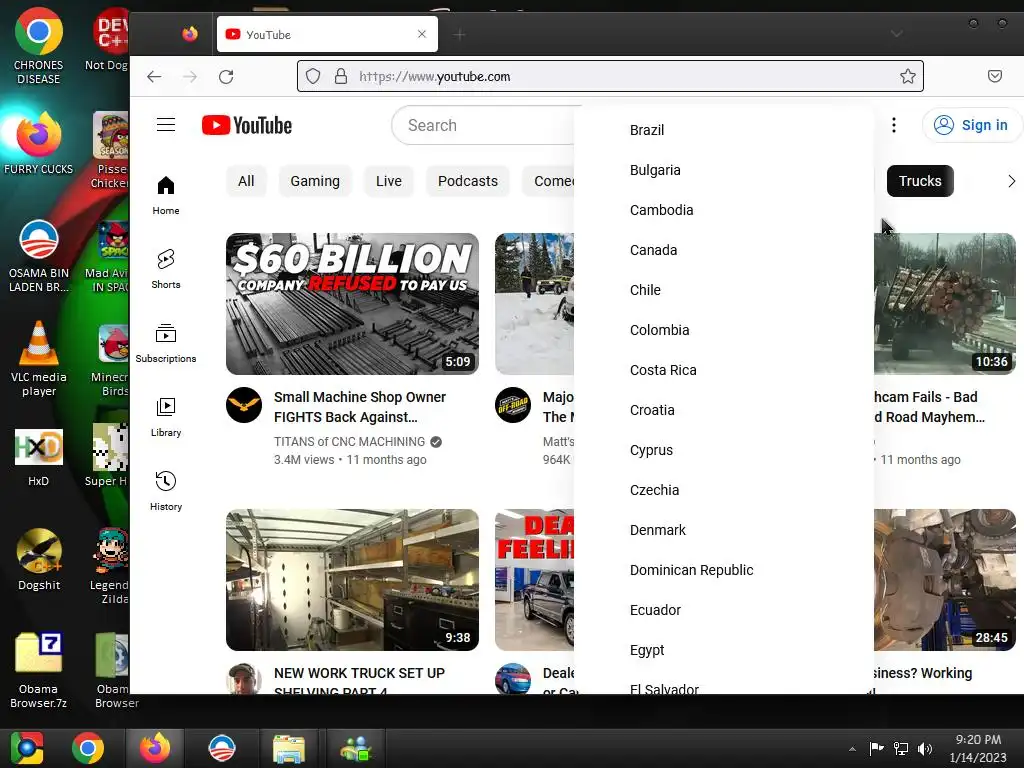Choose Czechia from the location list

(x=724, y=490)
